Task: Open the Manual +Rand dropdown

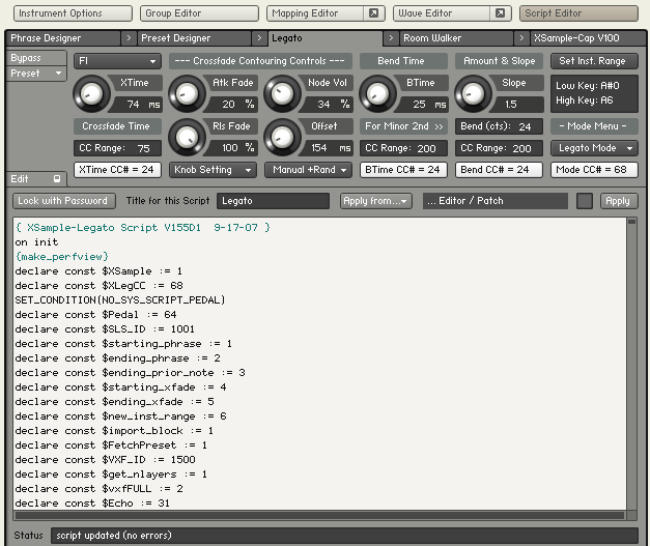Action: tap(308, 170)
